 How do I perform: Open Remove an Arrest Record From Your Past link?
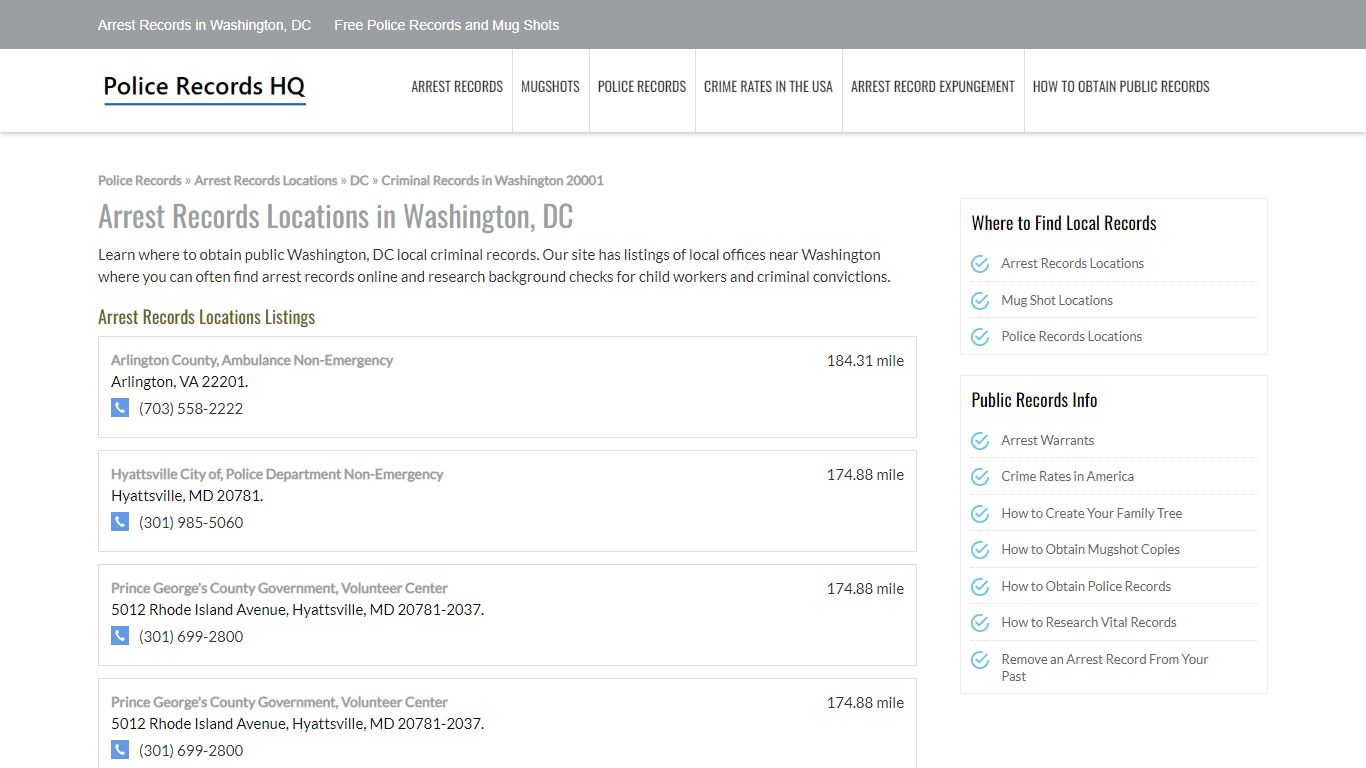click(x=1105, y=668)
